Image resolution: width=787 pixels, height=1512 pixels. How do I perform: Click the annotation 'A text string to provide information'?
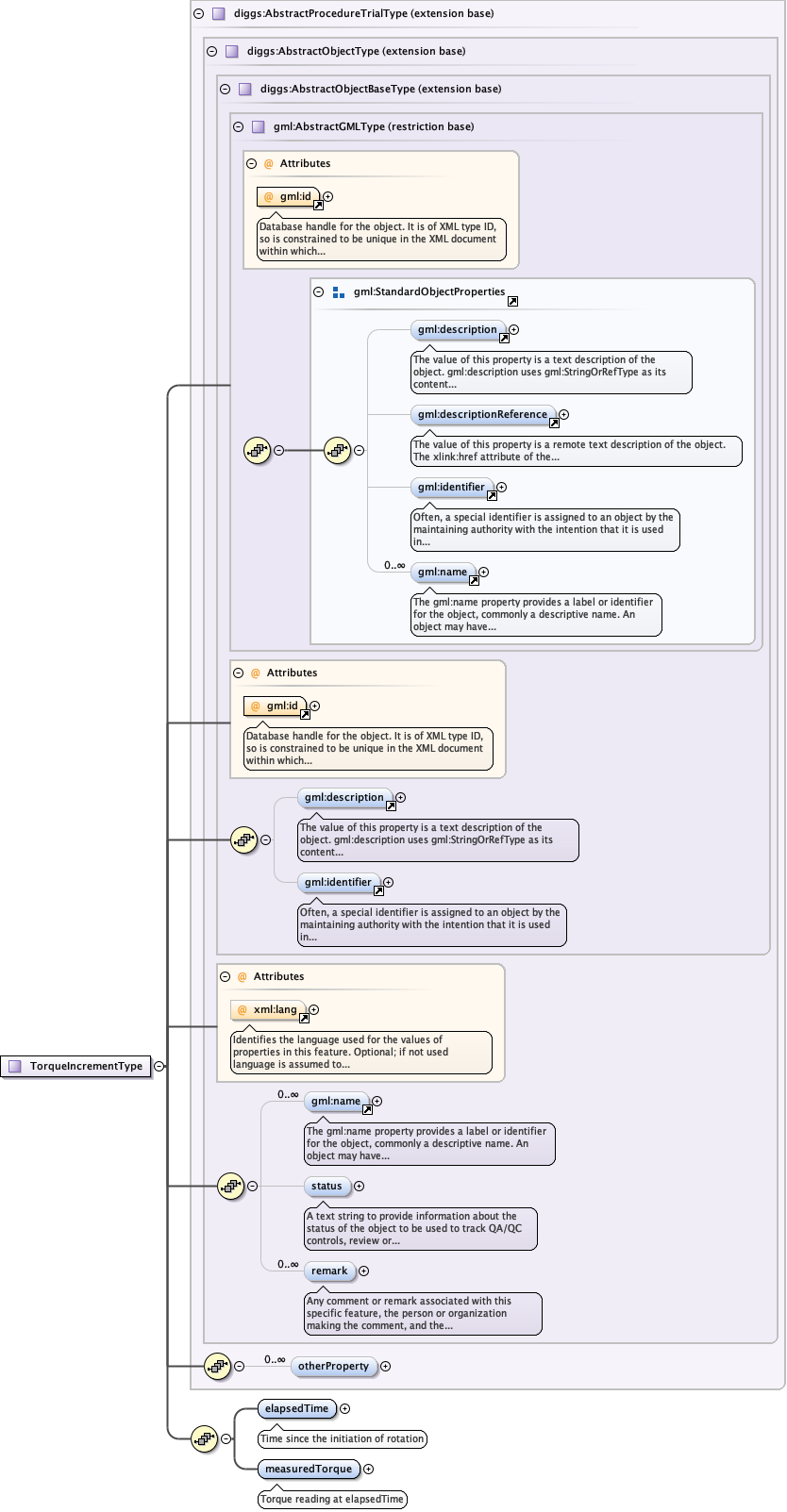(421, 1229)
